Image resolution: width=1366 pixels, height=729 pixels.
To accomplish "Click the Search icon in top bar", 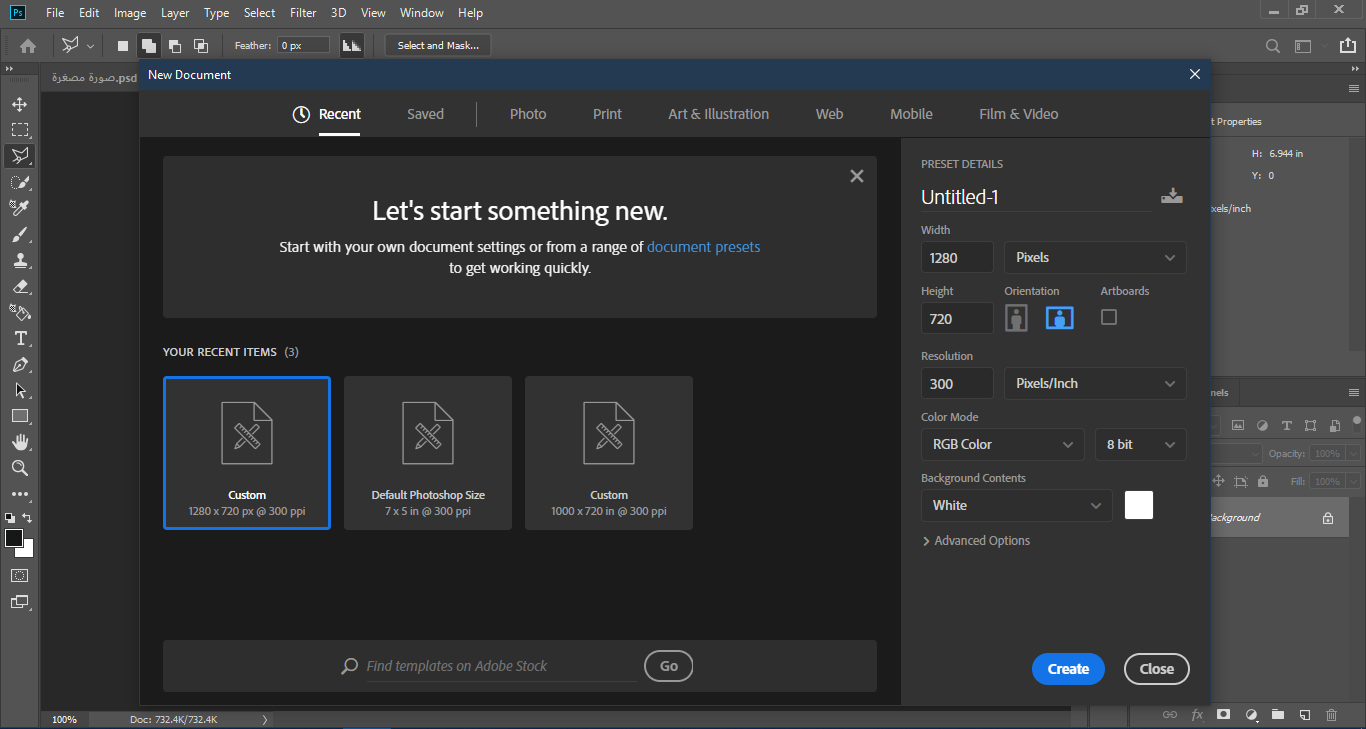I will point(1273,46).
